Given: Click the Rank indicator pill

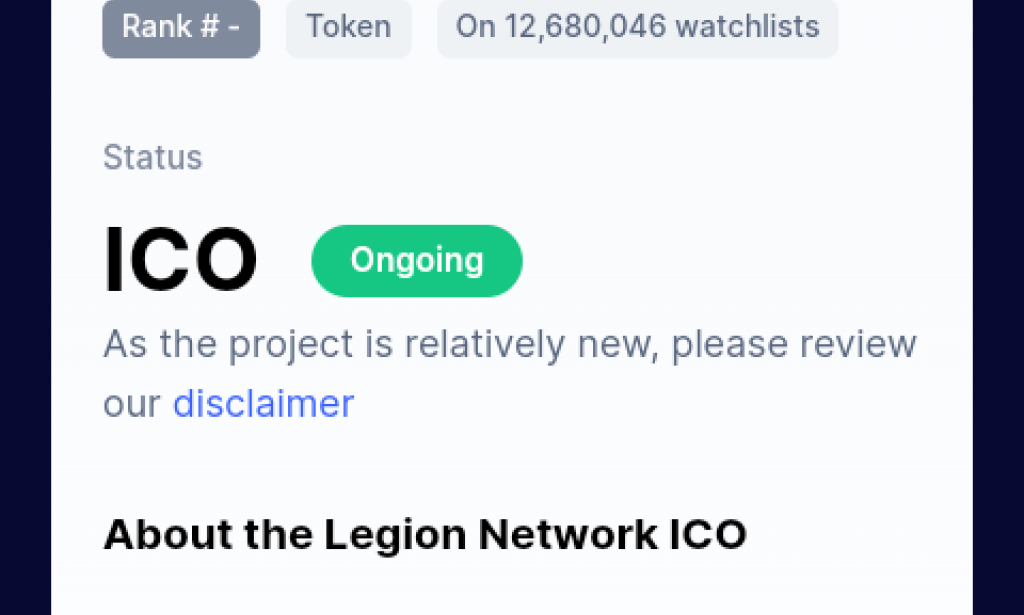Looking at the screenshot, I should point(180,28).
